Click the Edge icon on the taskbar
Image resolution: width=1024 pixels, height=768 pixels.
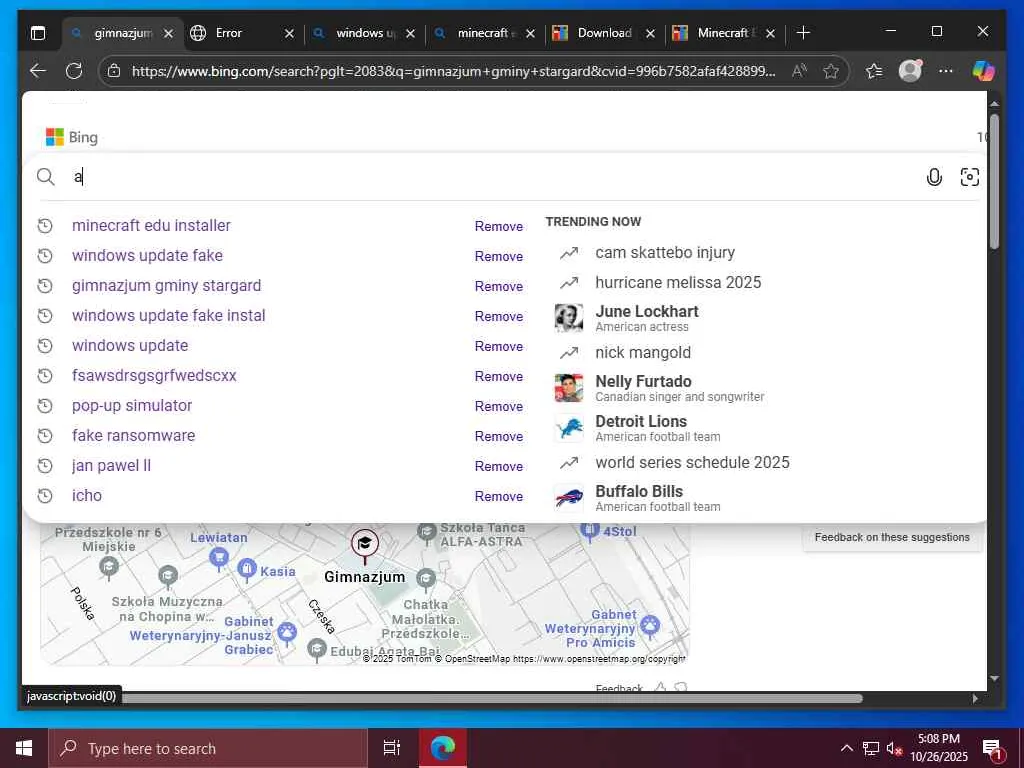442,748
